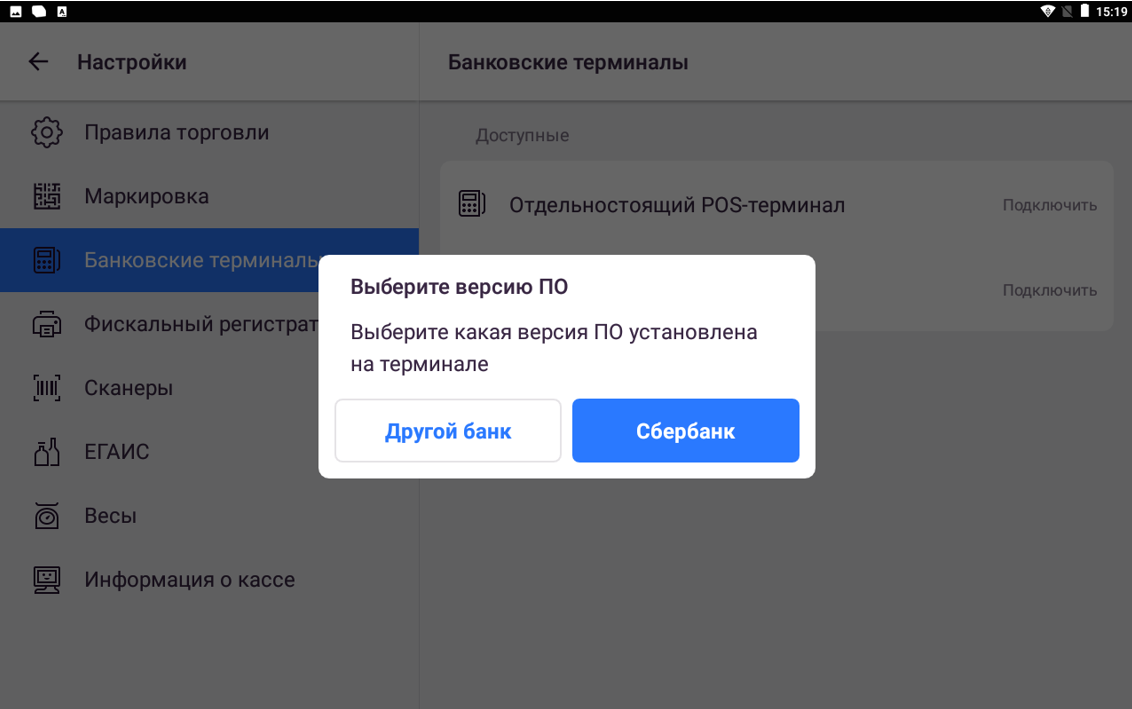Viewport: 1132px width, 709px height.
Task: Click the Банковские терминалы terminal icon in sidebar
Action: tap(46, 260)
